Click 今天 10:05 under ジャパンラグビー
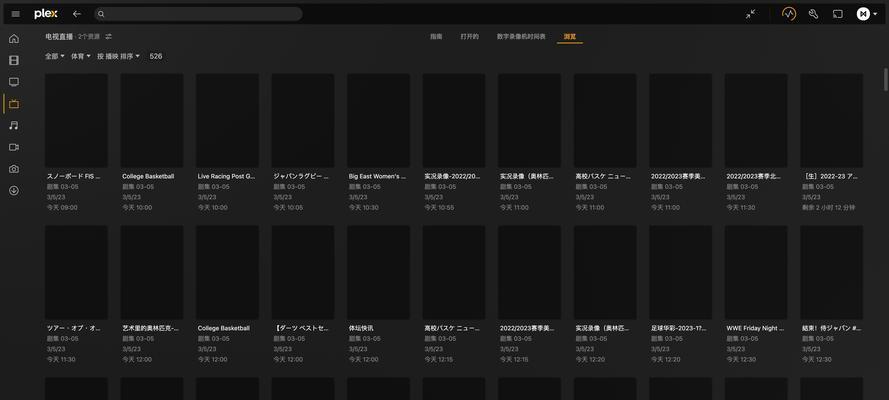Screen dimensions: 889x400 (x=288, y=207)
